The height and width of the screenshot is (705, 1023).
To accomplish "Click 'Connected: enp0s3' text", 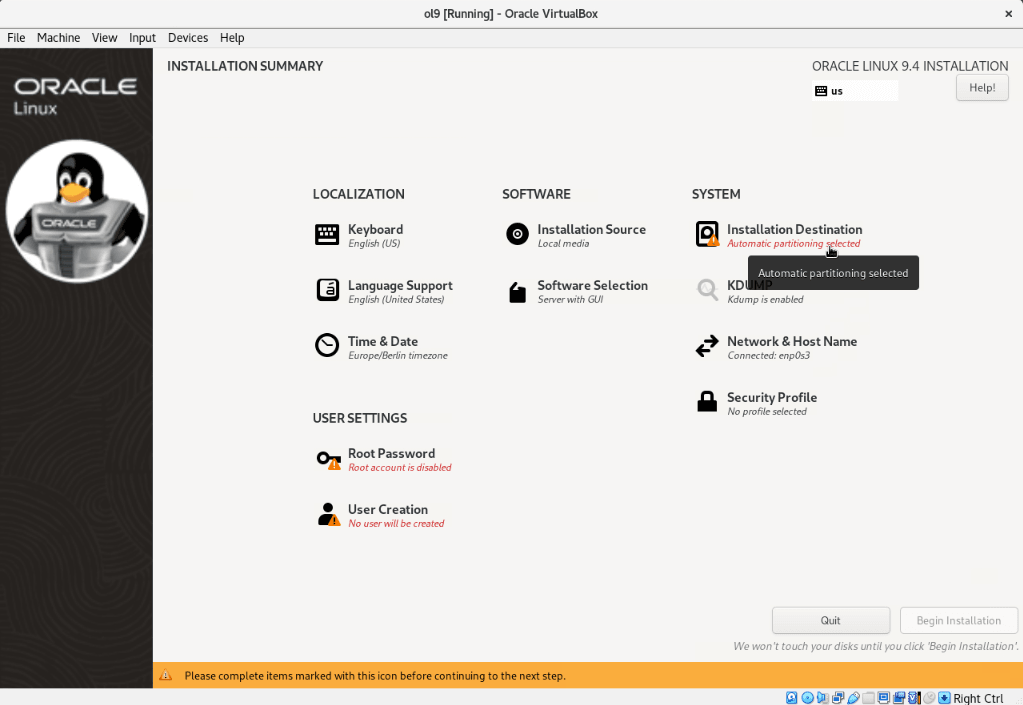I will [769, 355].
